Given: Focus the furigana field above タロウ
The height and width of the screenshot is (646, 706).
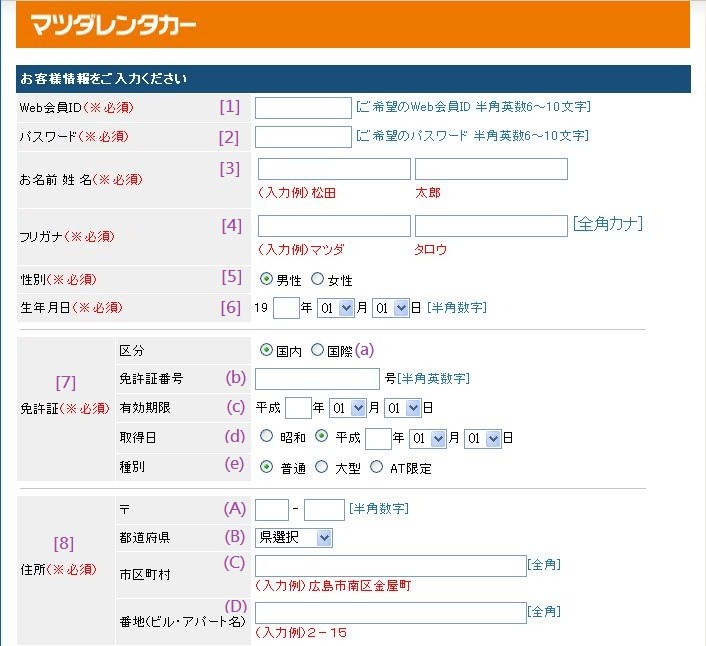Looking at the screenshot, I should pos(491,226).
